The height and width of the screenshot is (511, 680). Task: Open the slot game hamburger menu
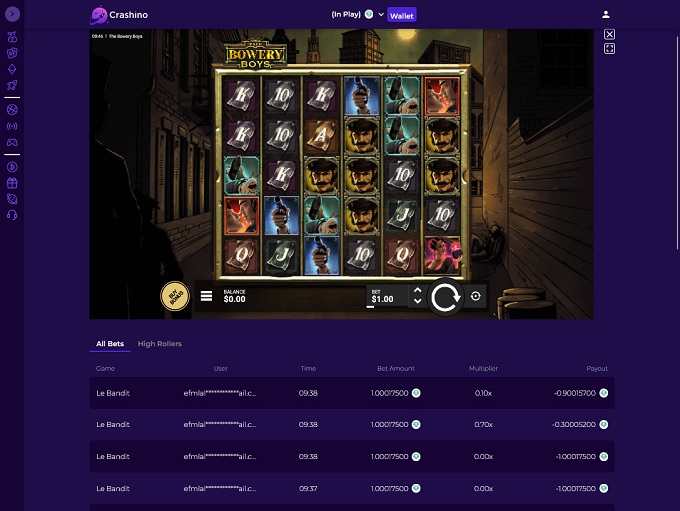tap(206, 296)
